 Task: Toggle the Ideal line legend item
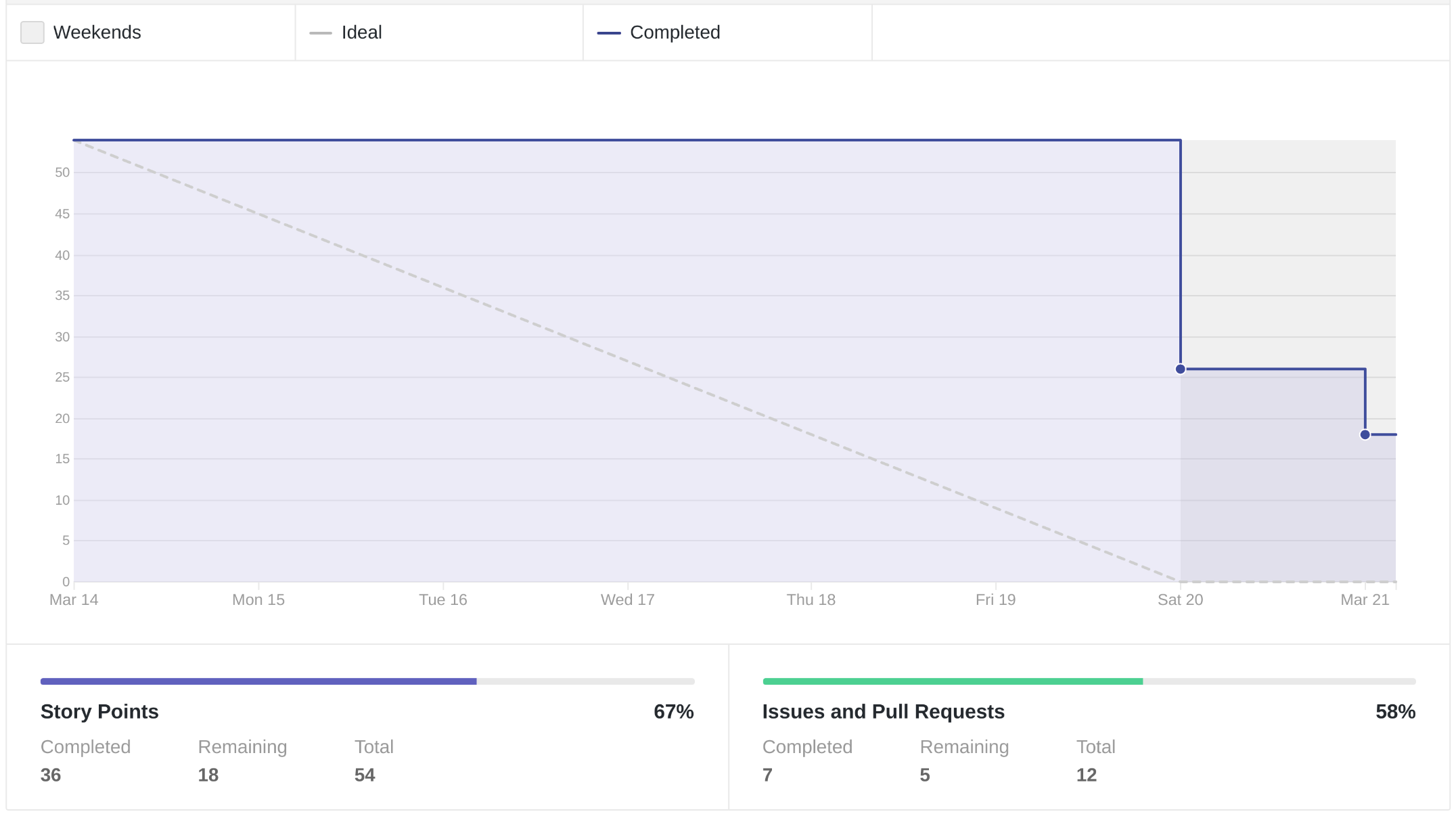pos(345,32)
